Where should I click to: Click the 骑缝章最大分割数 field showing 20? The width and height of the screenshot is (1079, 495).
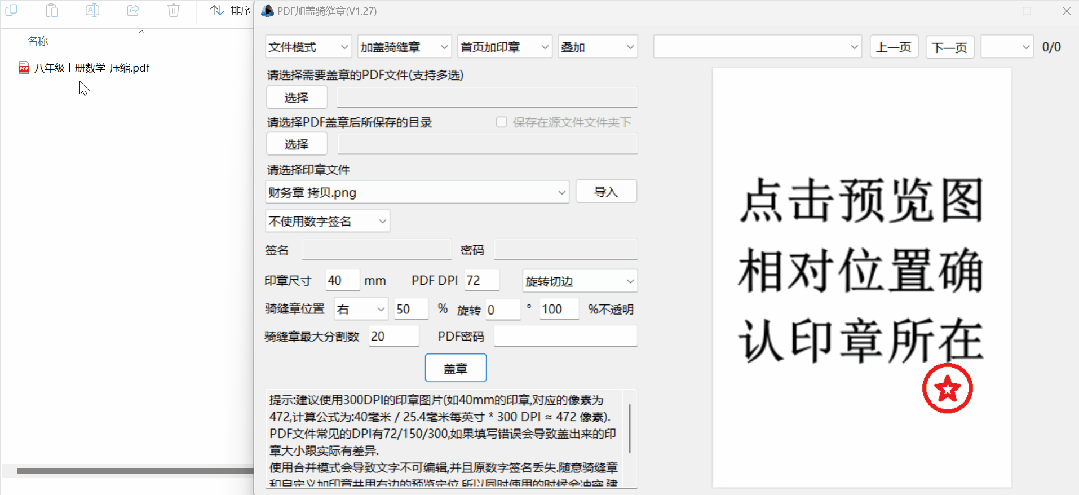tap(394, 337)
